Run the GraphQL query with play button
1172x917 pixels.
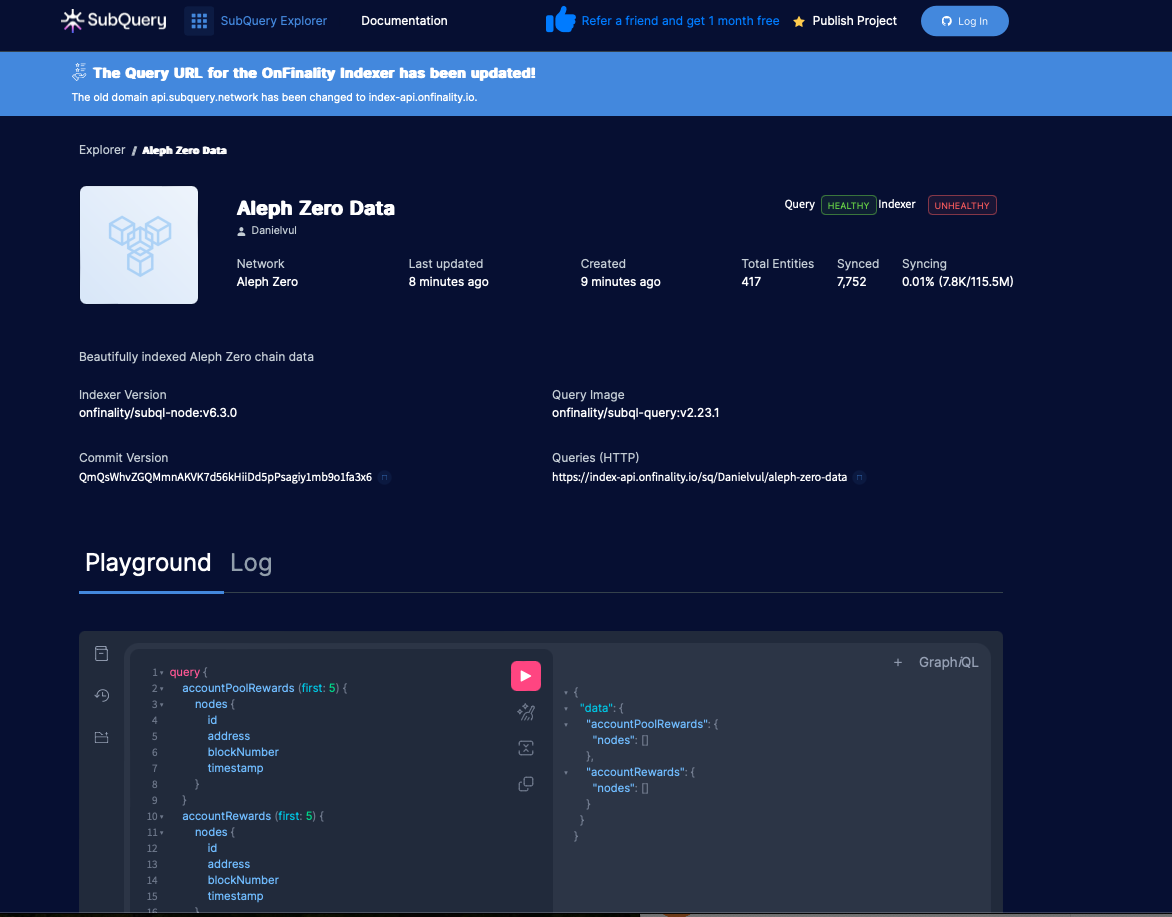click(525, 676)
